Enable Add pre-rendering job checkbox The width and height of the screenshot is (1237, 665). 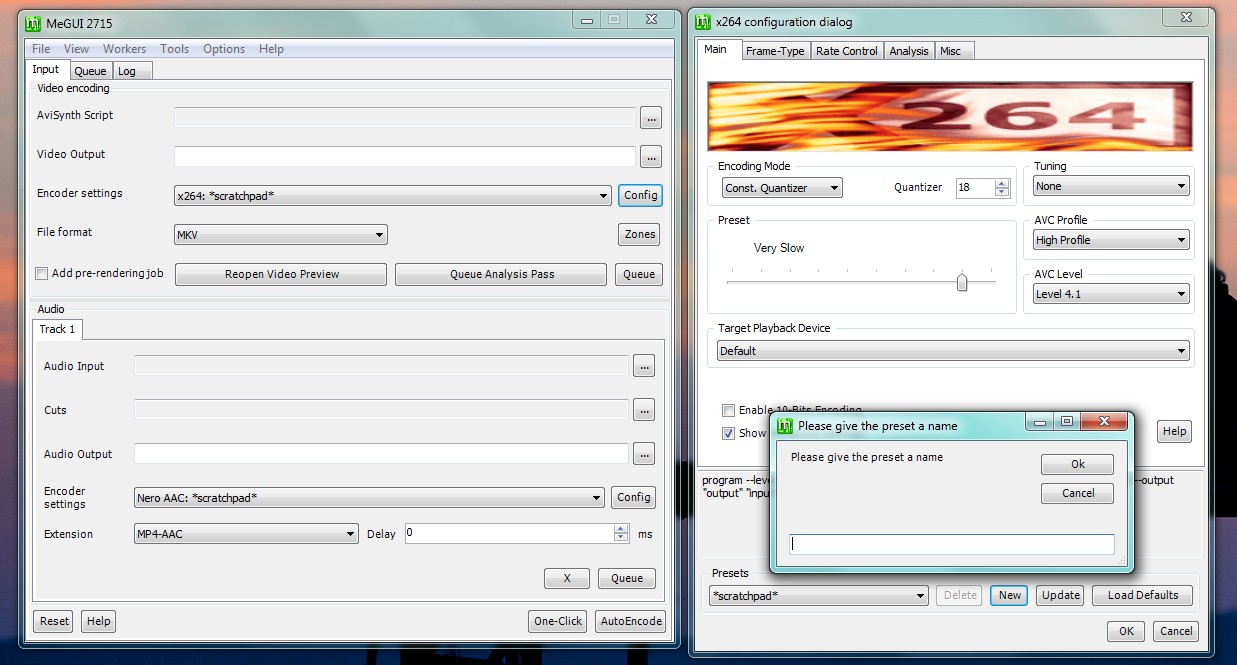(x=42, y=274)
